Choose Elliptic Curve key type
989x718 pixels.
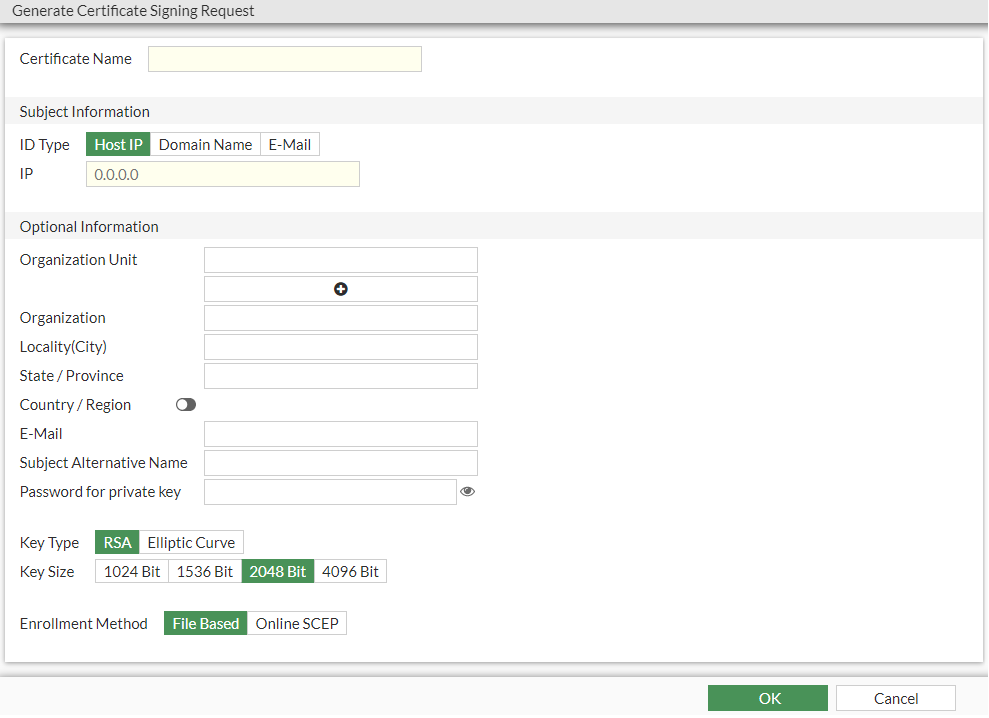click(x=190, y=542)
